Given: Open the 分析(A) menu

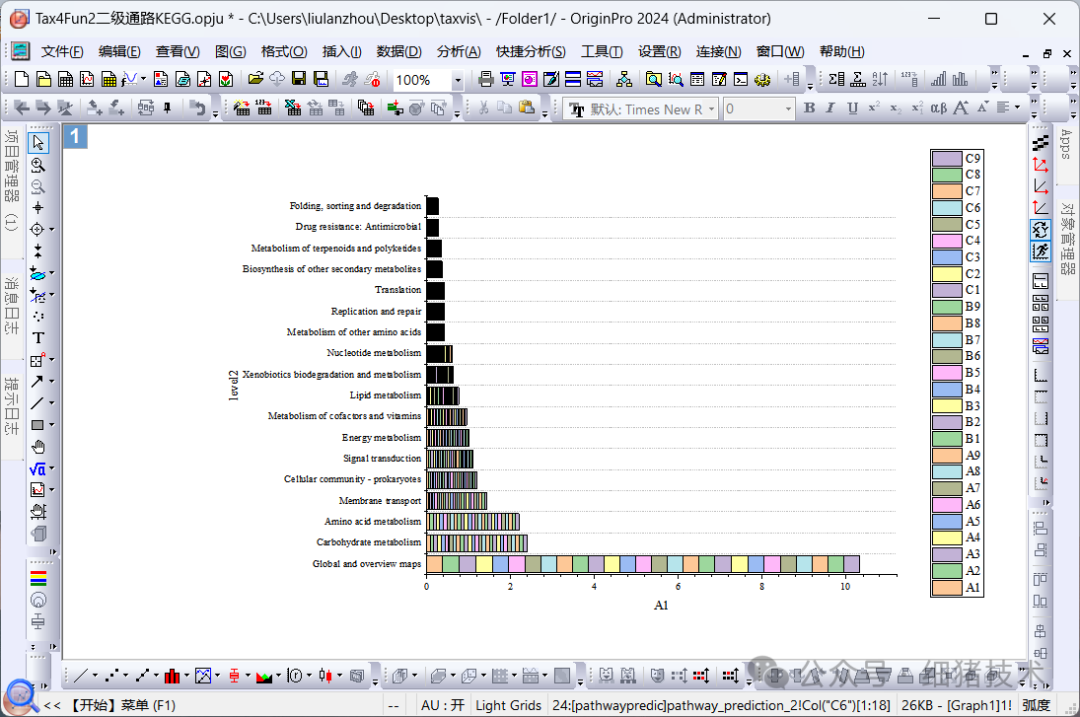Looking at the screenshot, I should [458, 52].
